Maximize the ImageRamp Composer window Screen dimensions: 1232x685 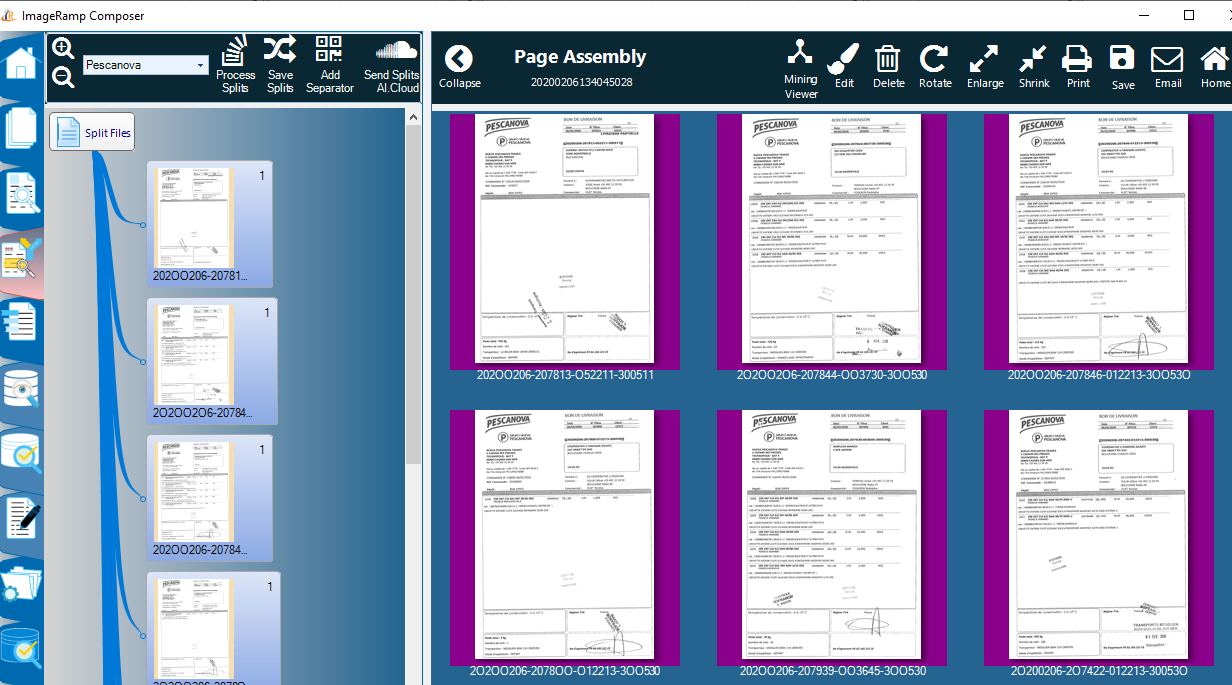tap(1189, 15)
